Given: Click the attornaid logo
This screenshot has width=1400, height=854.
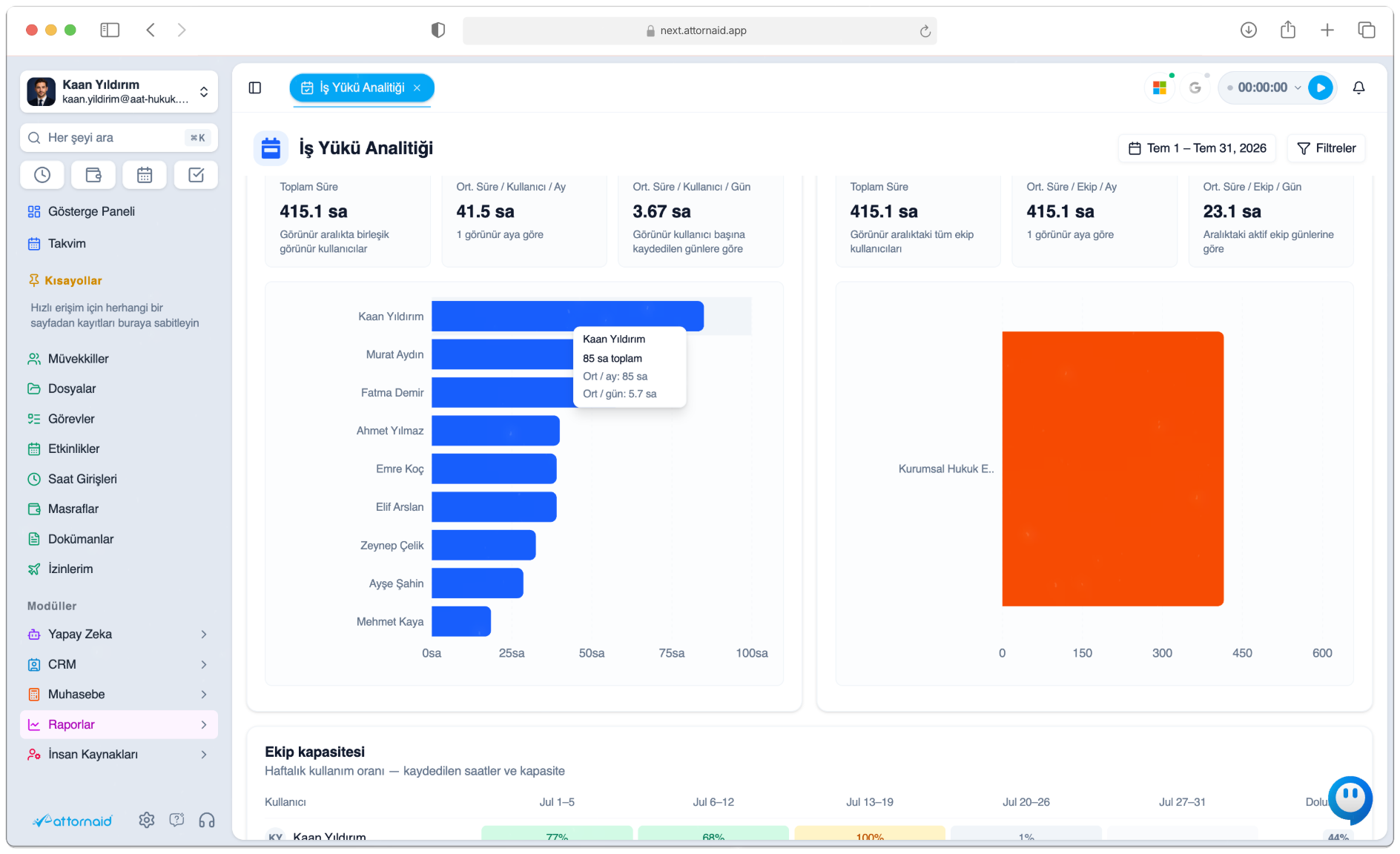Looking at the screenshot, I should click(x=72, y=821).
